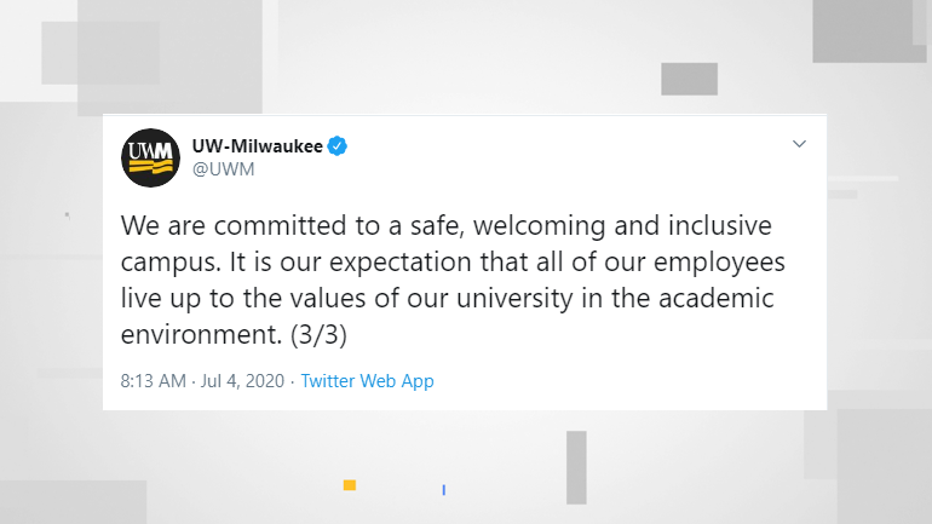
Task: Click the large gray square in top-right corner
Action: [869, 31]
